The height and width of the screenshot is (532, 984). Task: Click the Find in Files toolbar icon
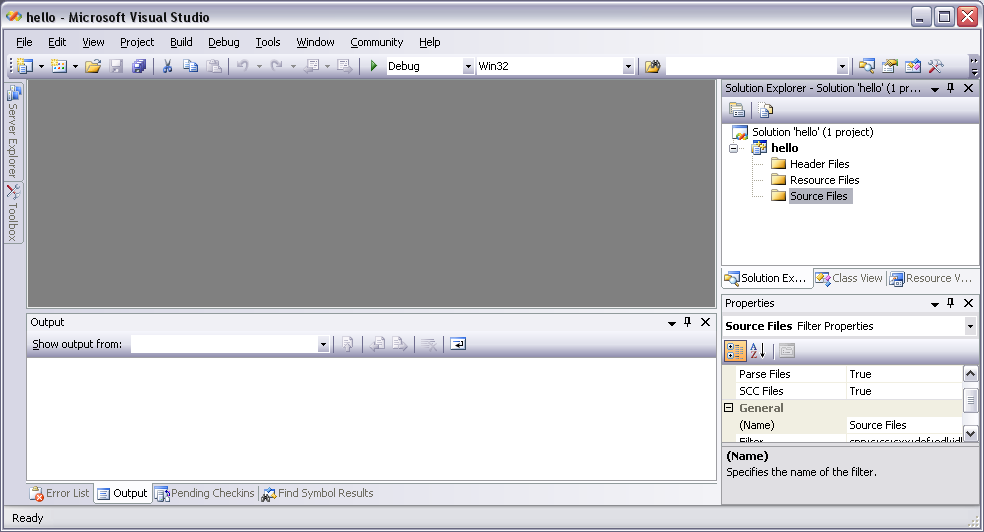pos(653,66)
